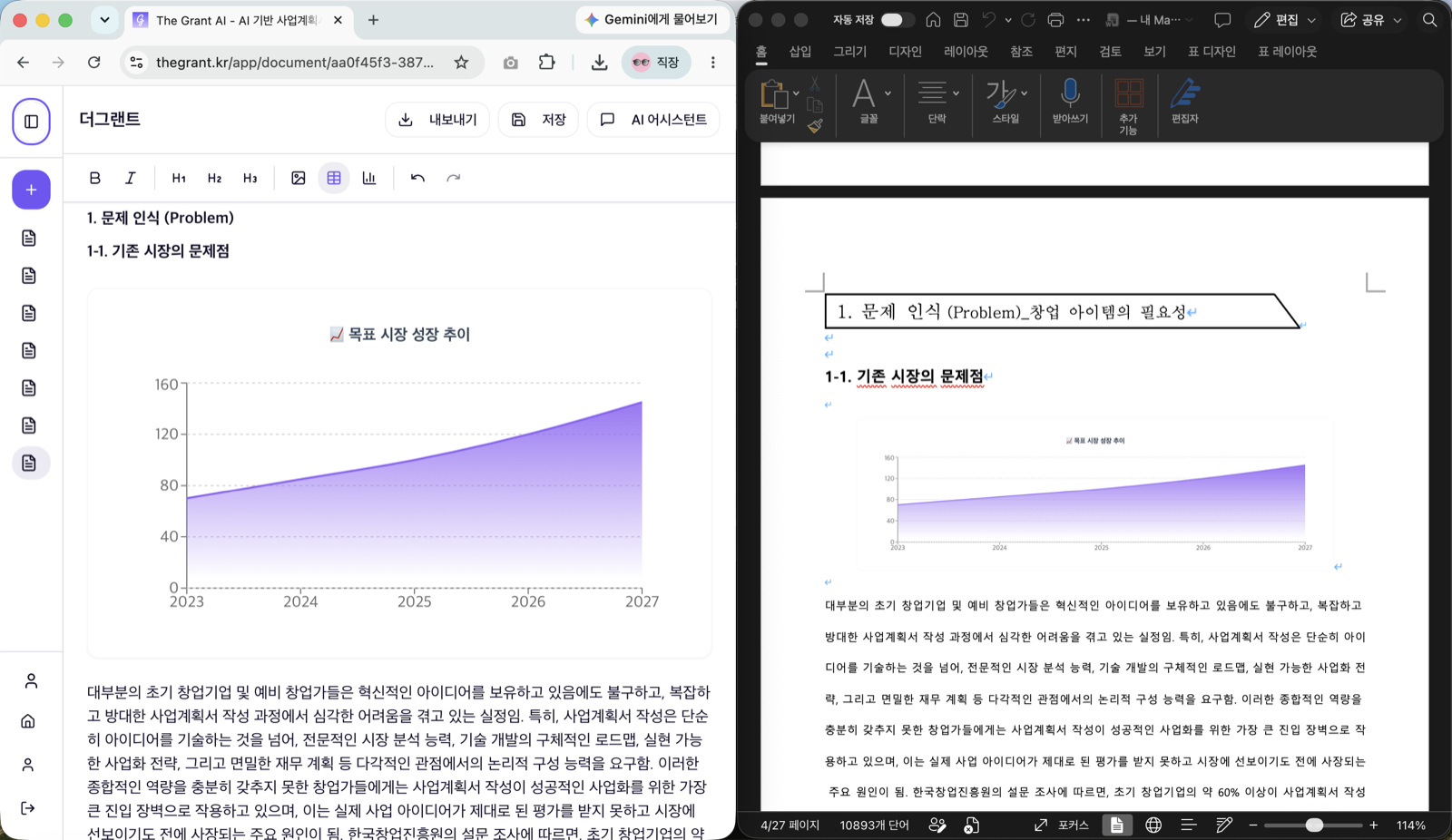Open the 추가 기능 add-ins in Word
The image size is (1452, 840).
[x=1128, y=105]
